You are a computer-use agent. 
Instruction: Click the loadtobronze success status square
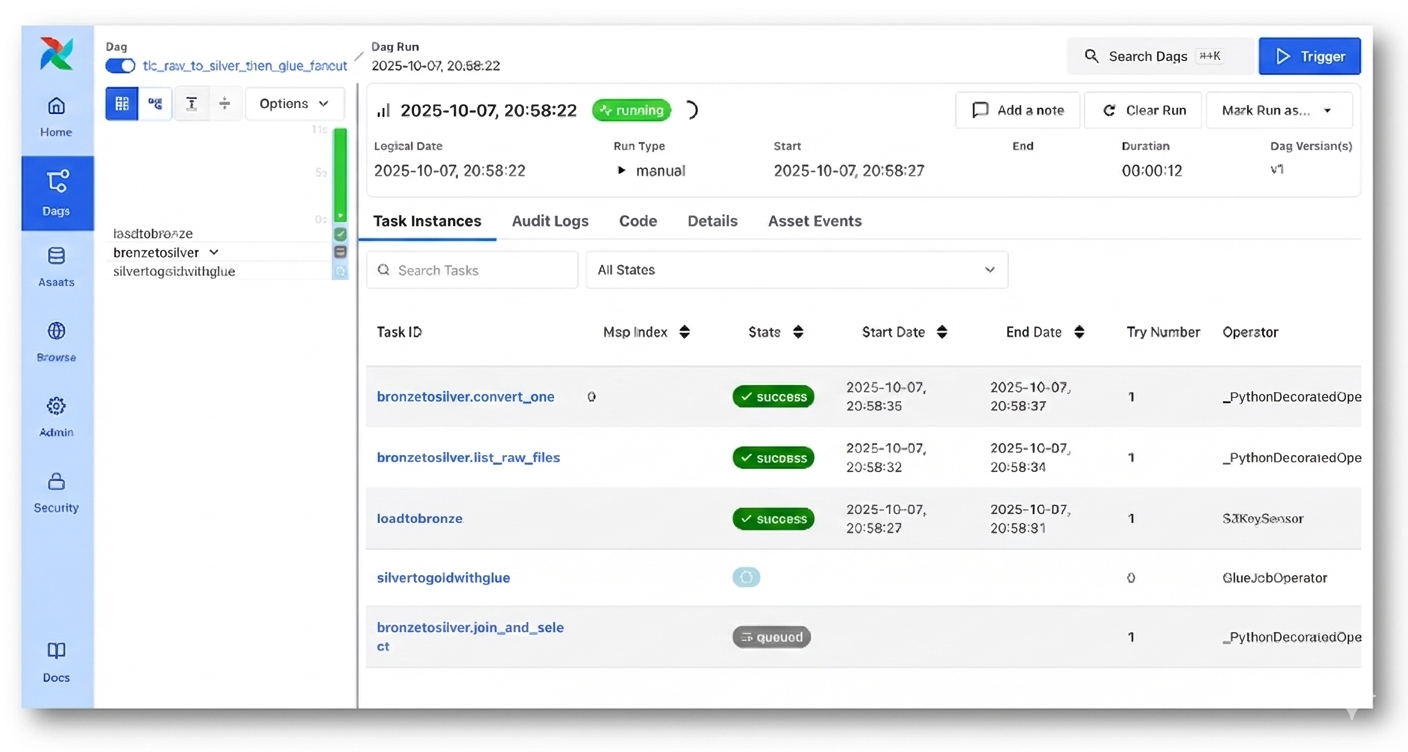point(340,234)
